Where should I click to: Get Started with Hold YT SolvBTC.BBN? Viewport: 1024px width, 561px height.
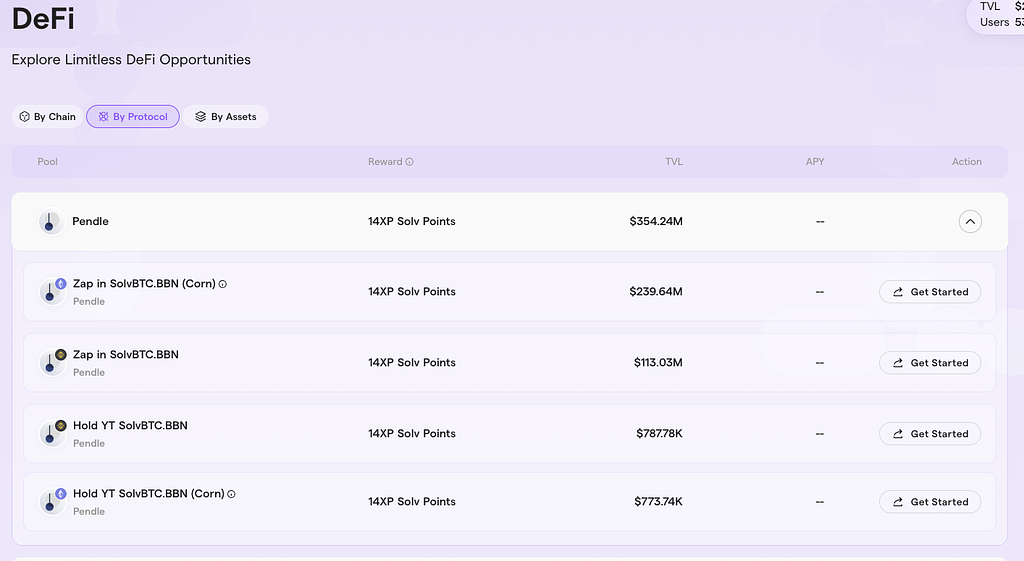click(930, 434)
